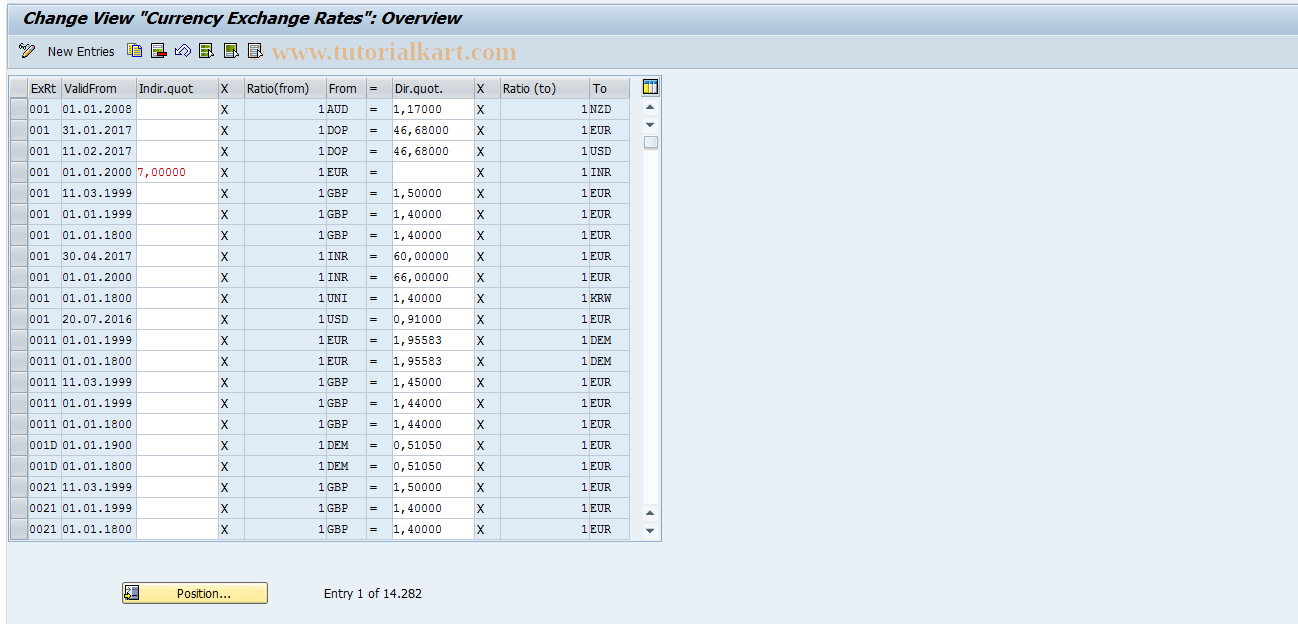Image resolution: width=1298 pixels, height=624 pixels.
Task: Click the scroll down arrow at table bottom
Action: 650,531
